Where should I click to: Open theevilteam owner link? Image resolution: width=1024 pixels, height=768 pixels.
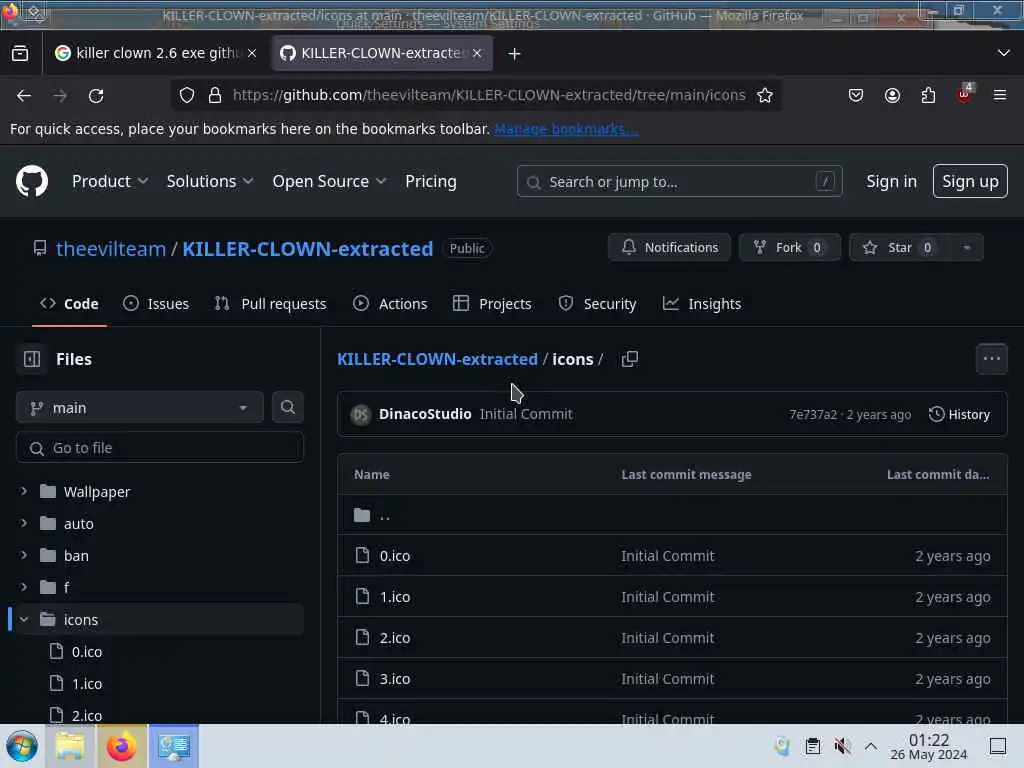[111, 249]
